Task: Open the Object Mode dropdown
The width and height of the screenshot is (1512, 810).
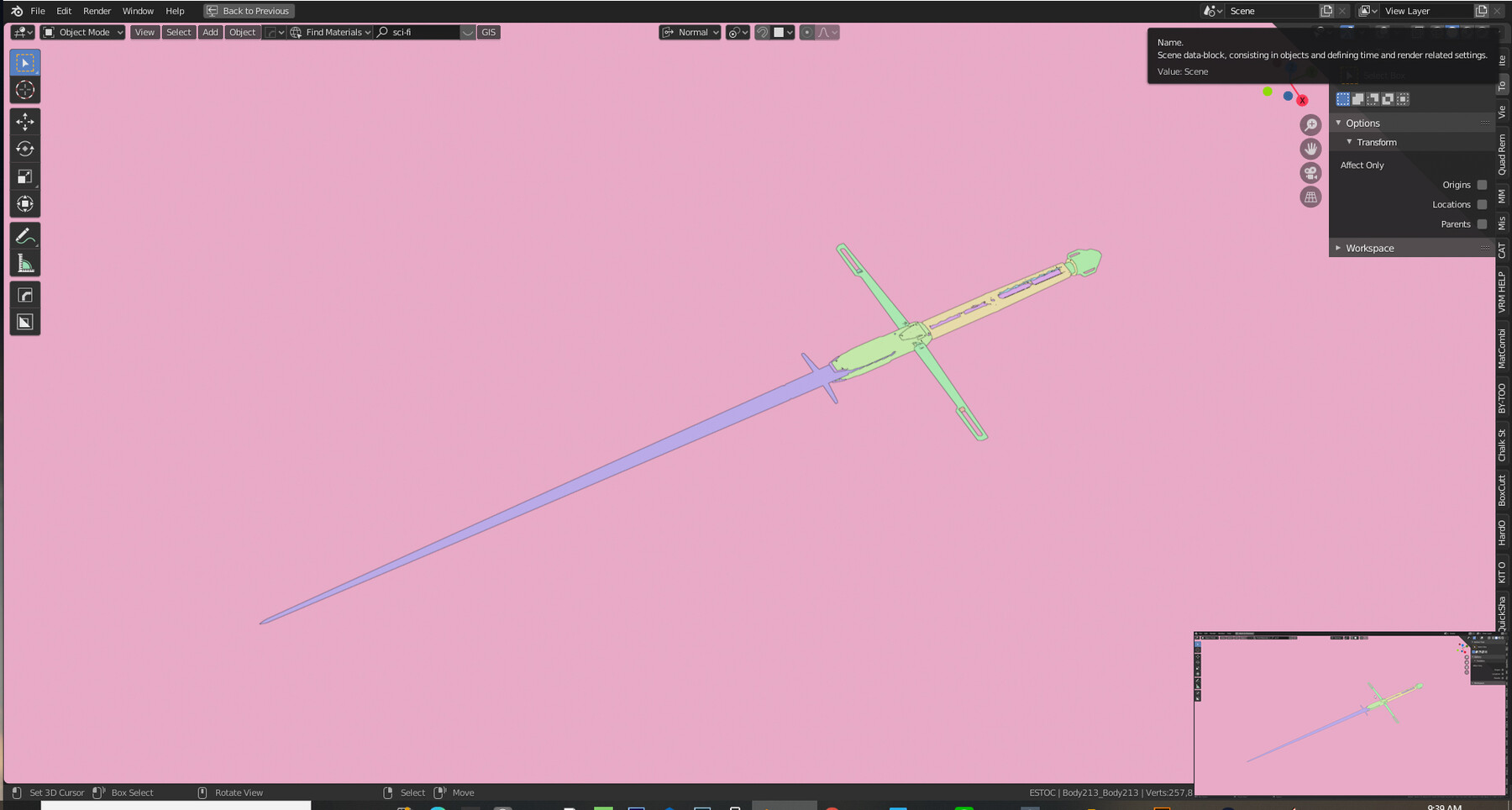Action: [81, 32]
